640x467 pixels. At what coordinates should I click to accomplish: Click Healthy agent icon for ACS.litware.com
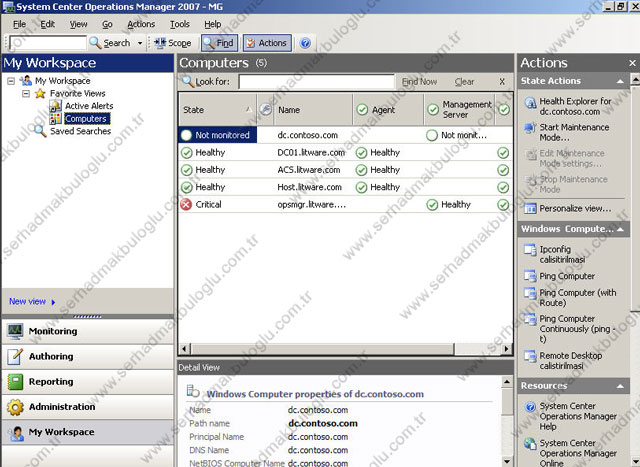pyautogui.click(x=361, y=170)
